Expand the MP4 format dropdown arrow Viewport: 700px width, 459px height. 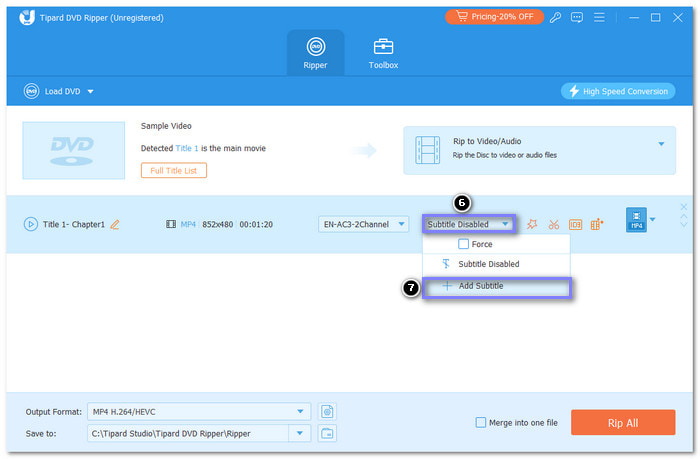[652, 219]
